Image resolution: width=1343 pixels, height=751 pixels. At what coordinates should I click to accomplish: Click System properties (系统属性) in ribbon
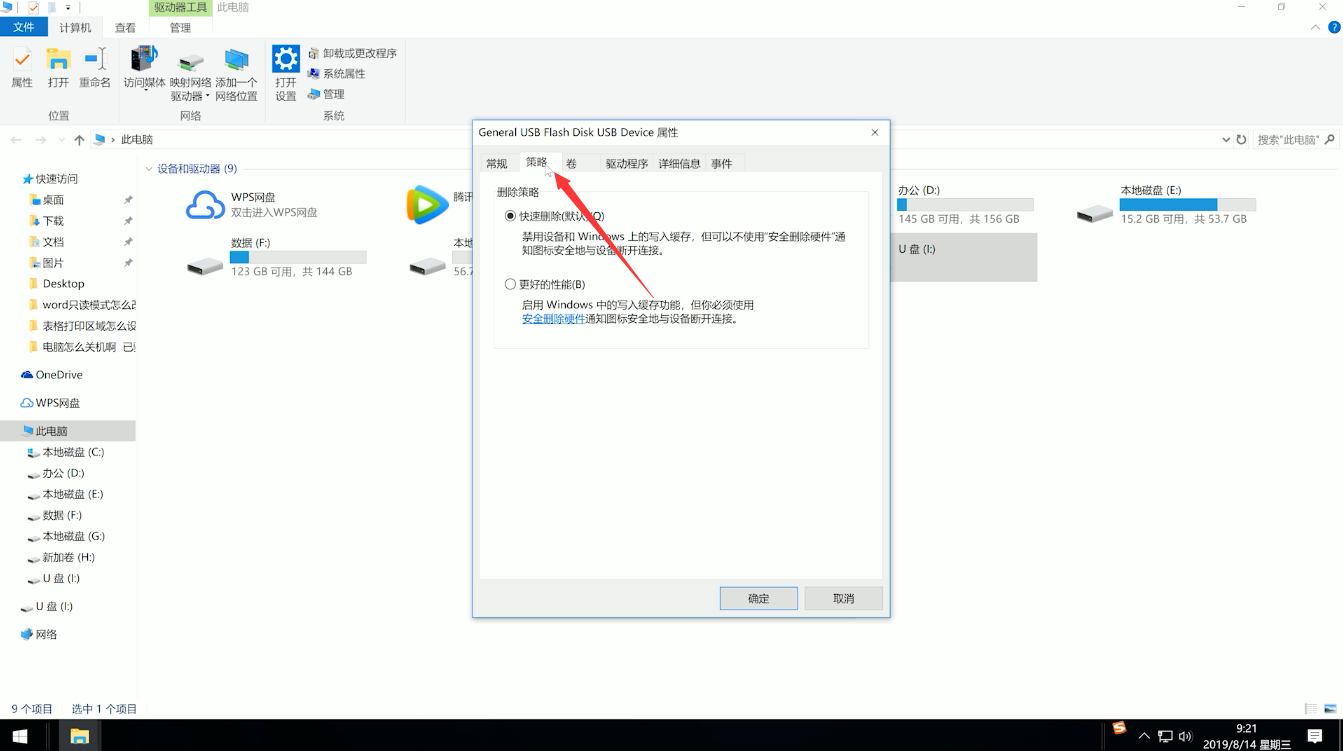coord(336,73)
